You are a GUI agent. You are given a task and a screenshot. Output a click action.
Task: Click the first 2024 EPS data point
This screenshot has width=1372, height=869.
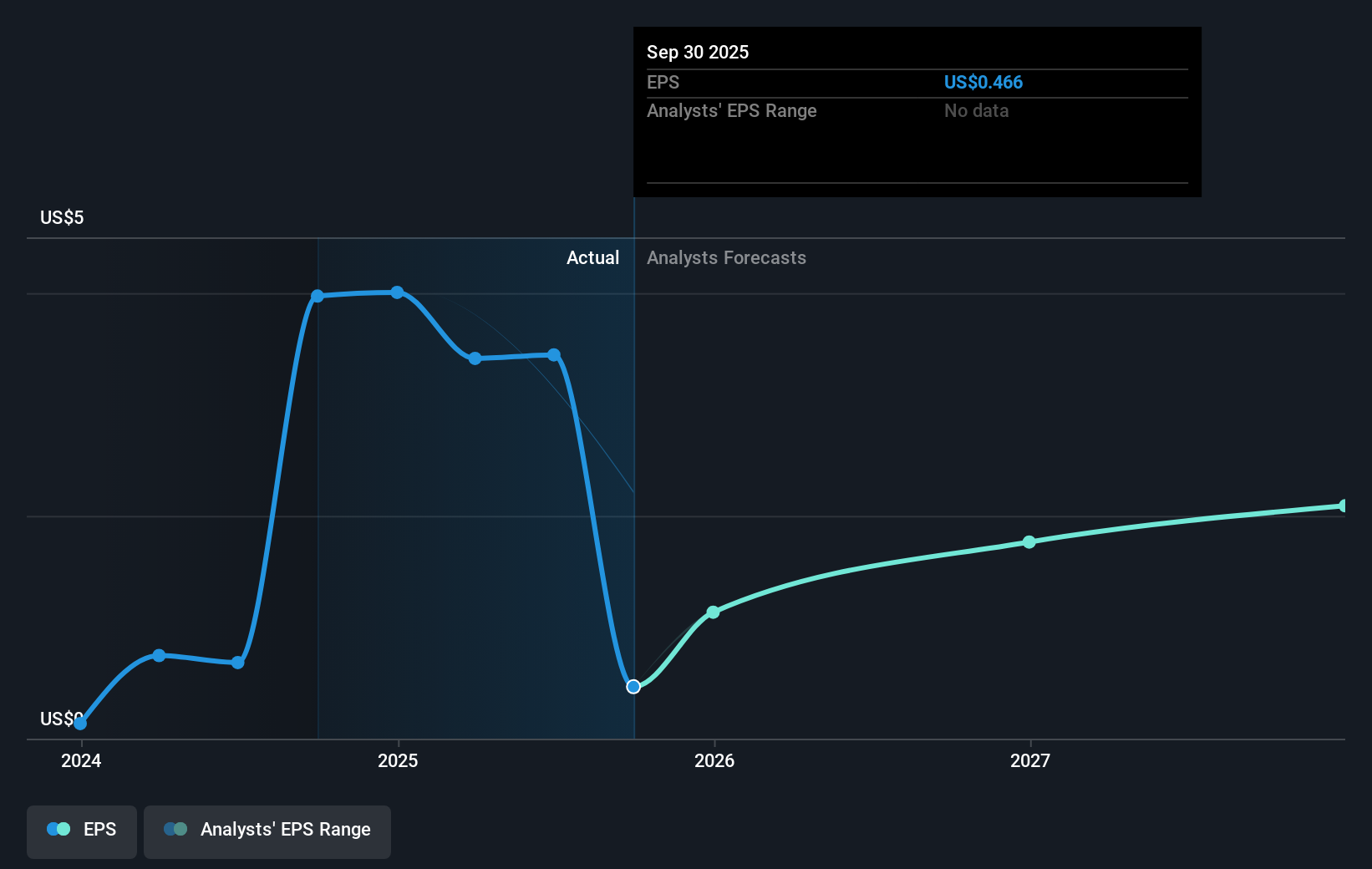tap(79, 724)
